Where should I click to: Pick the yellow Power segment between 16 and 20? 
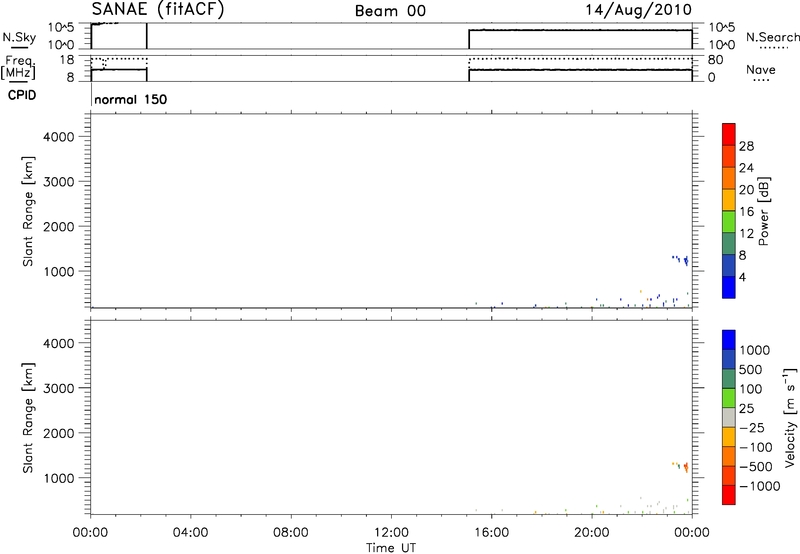729,200
